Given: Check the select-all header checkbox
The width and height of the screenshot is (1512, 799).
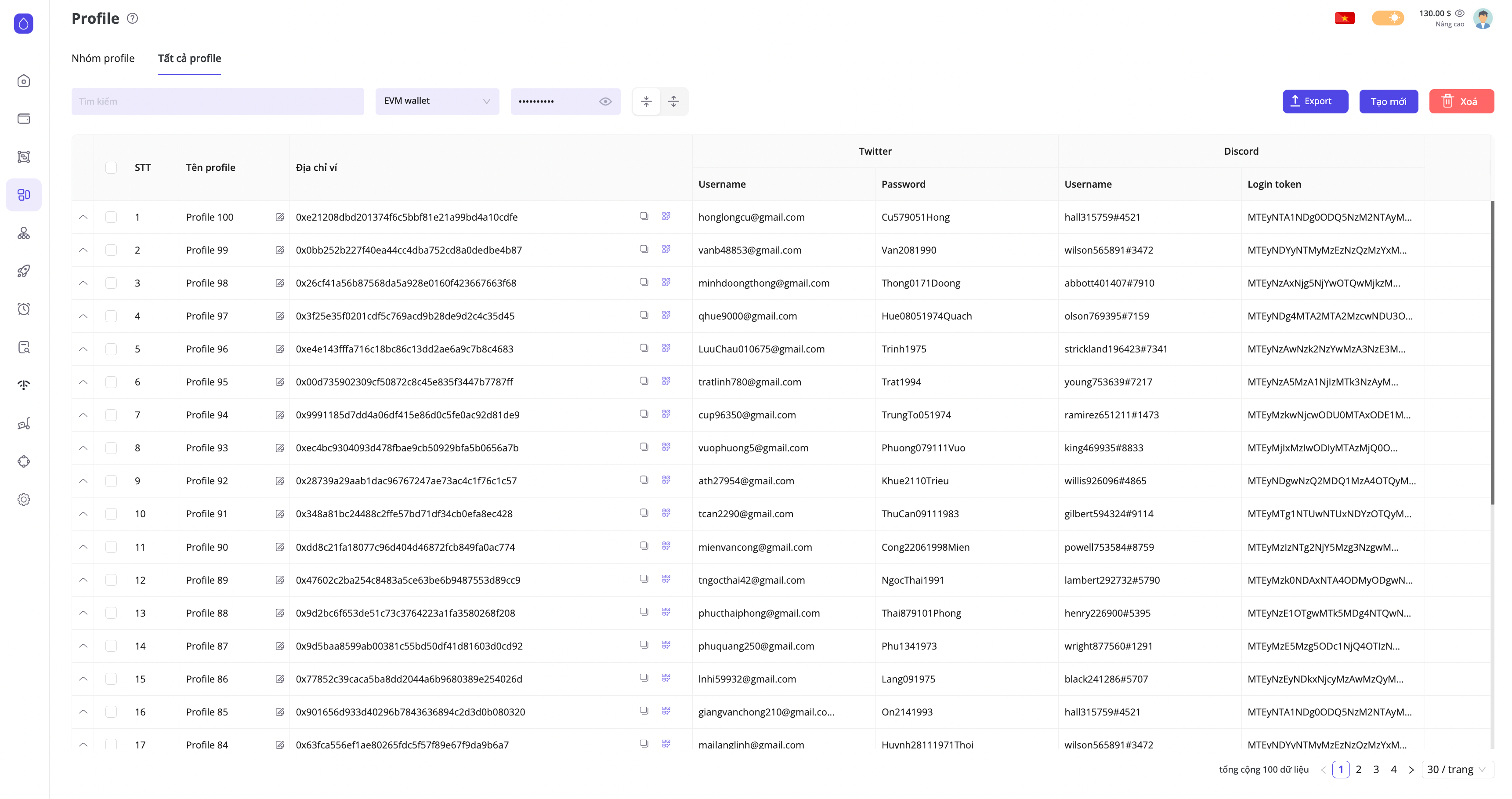Looking at the screenshot, I should point(111,167).
